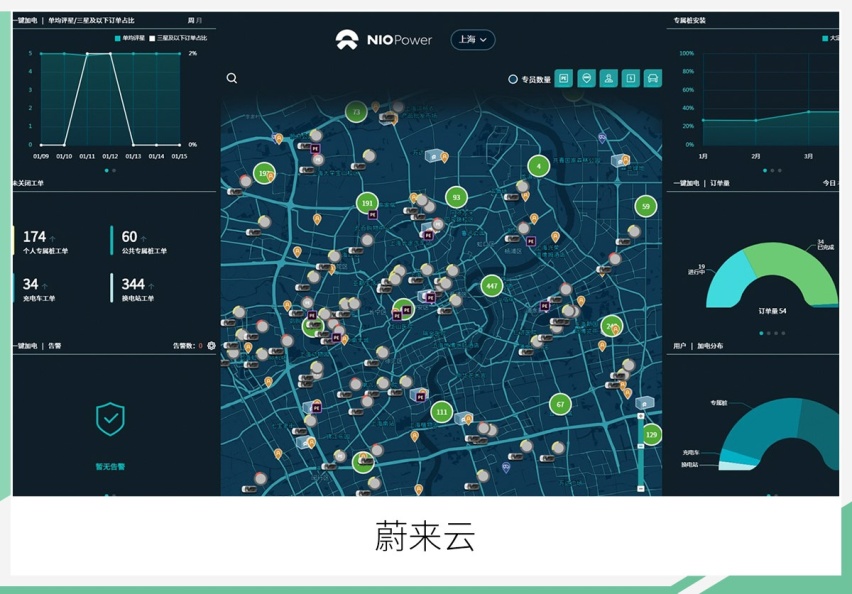Click the 暂无告警 status text

(110, 466)
